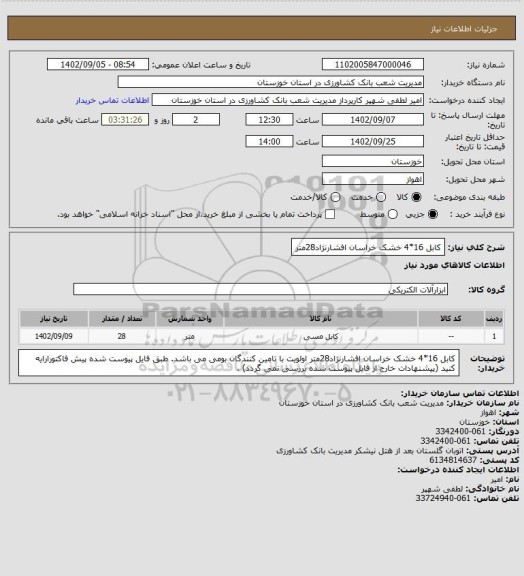Viewport: 524px width, 576px height.
Task: Click the price validity date 1402/09/25
Action: point(373,141)
